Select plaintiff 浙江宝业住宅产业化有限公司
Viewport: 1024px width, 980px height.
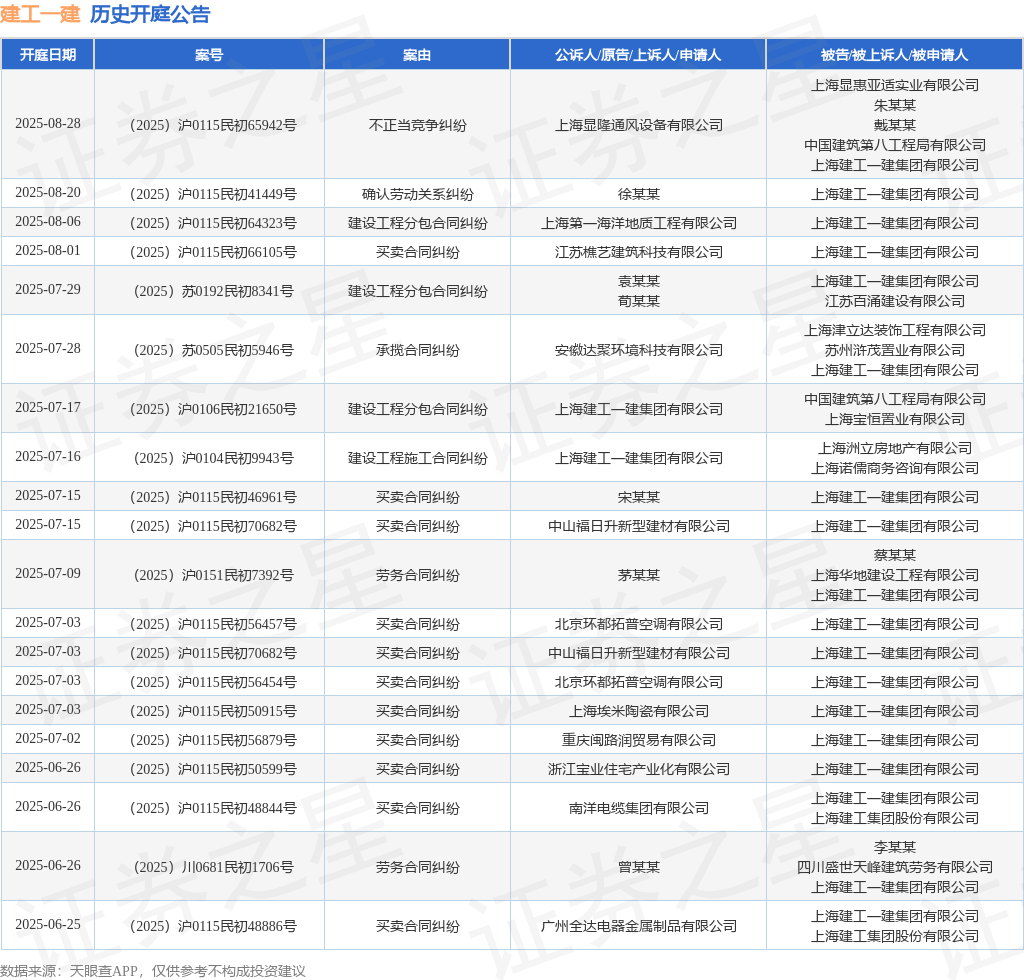639,768
